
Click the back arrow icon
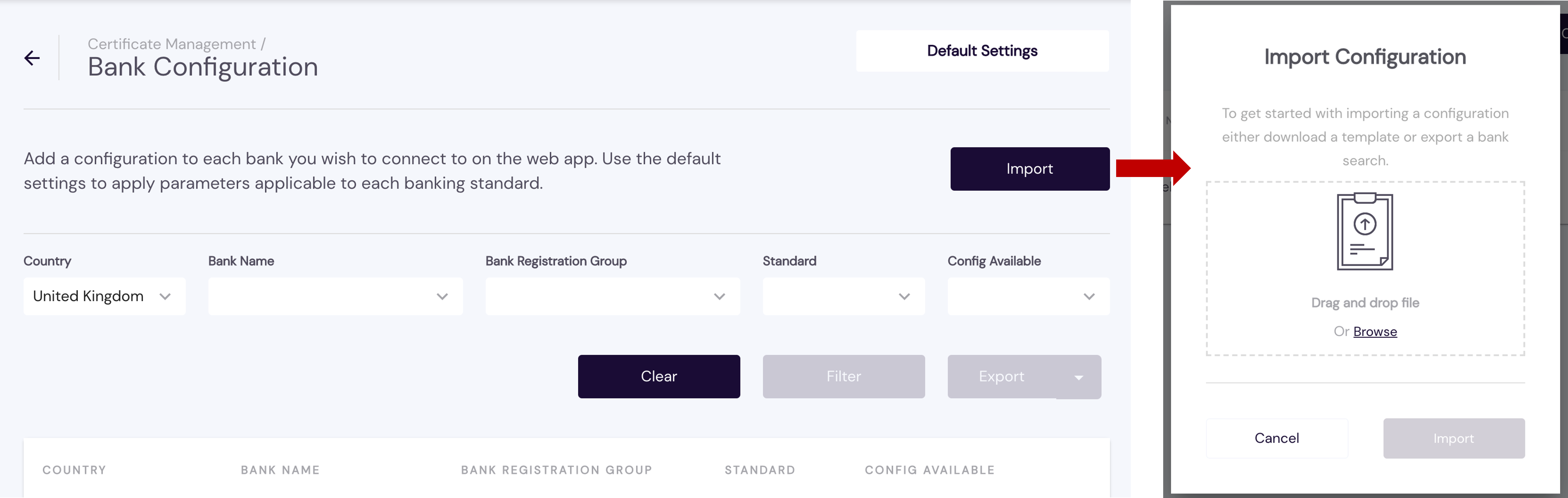pos(32,58)
